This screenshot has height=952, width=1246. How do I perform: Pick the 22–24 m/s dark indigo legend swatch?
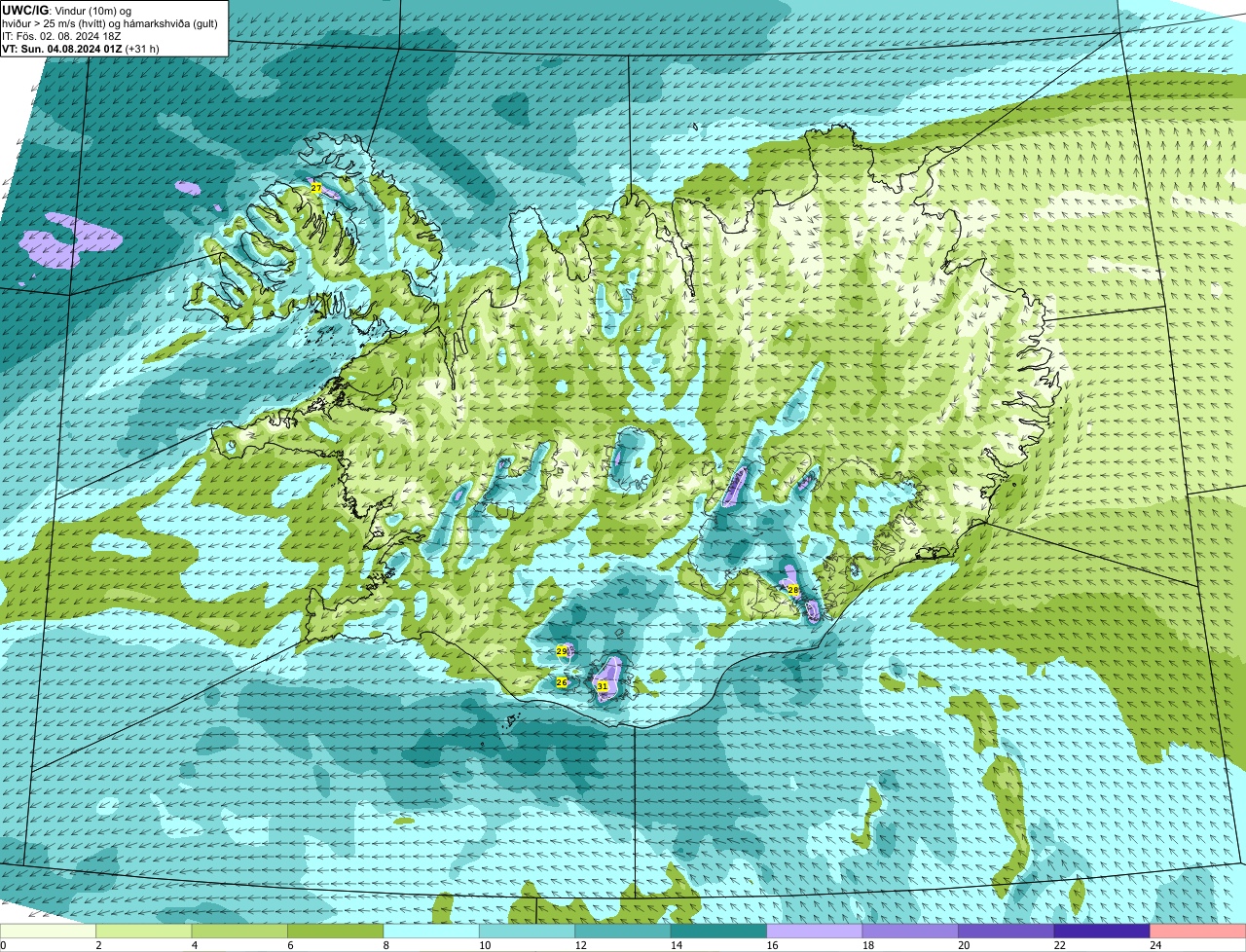(1102, 932)
